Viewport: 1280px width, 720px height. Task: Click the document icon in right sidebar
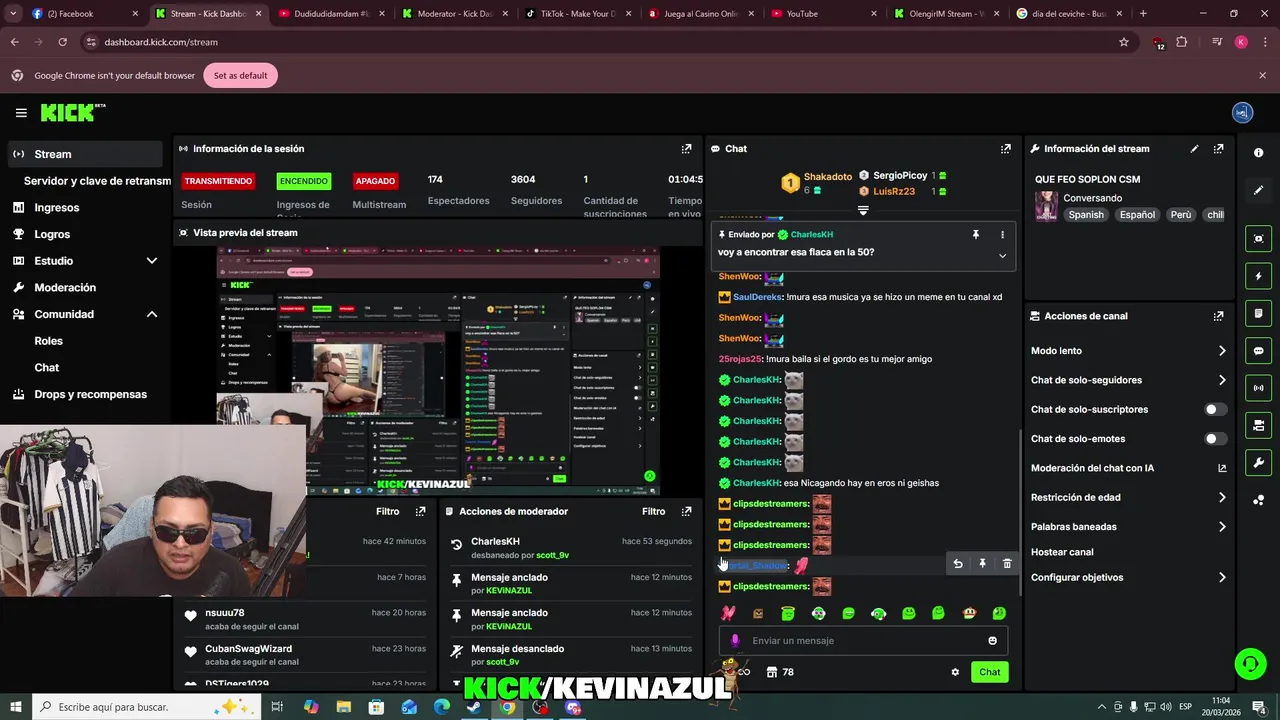1259,313
